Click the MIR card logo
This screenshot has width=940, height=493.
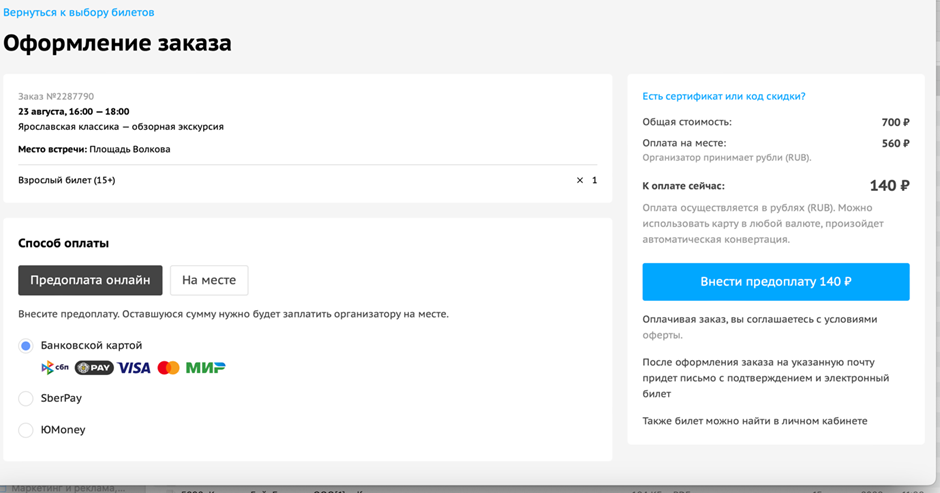tap(206, 368)
